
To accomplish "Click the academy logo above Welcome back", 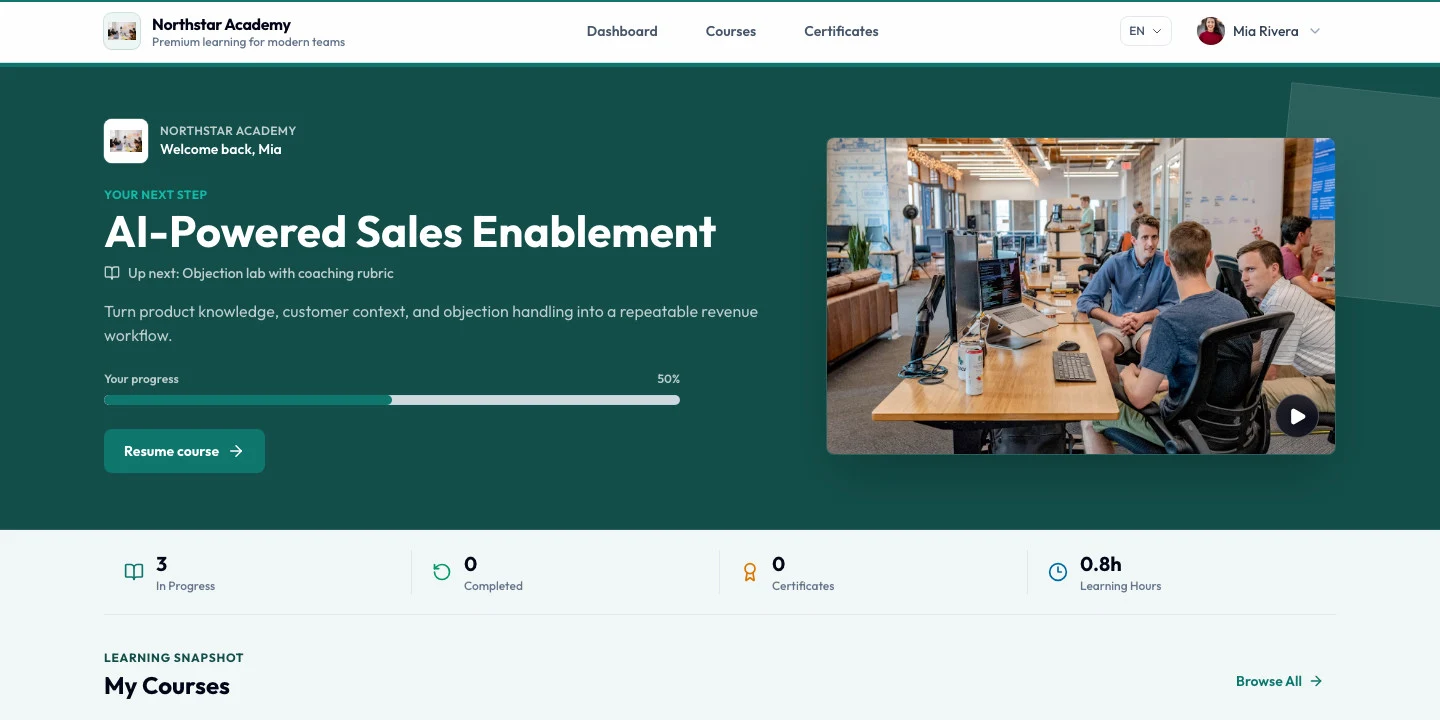I will 126,141.
